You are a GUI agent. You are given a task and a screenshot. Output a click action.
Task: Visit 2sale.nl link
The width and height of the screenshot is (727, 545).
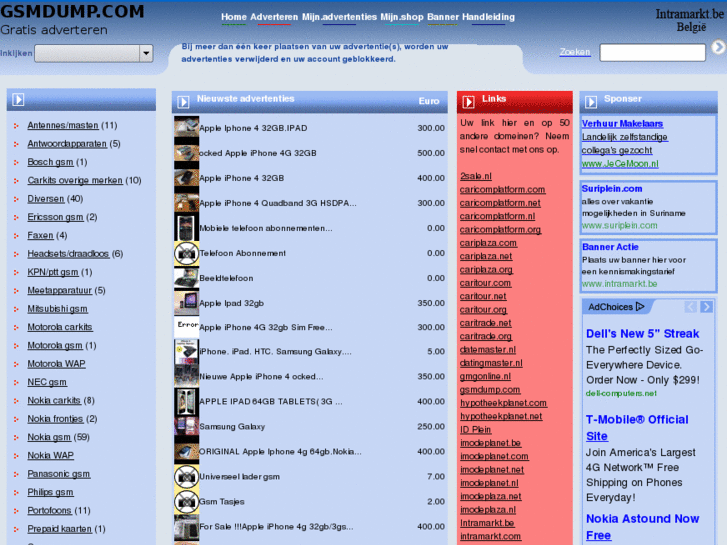(476, 176)
